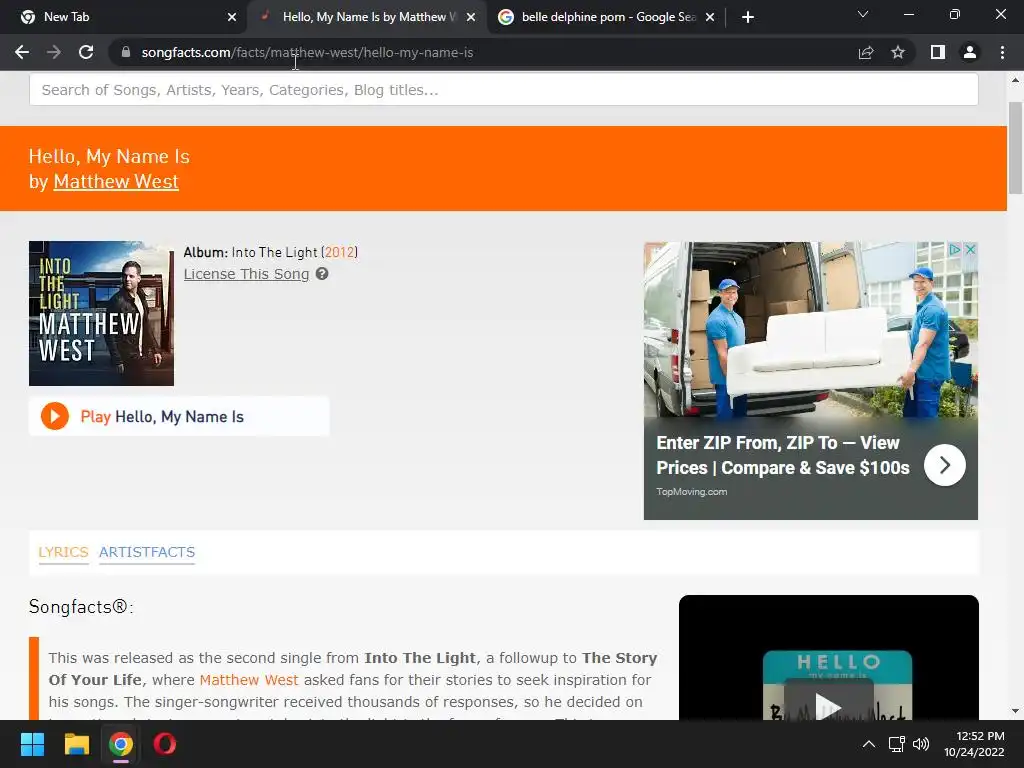Click the AdChoices icon on ad

point(955,249)
